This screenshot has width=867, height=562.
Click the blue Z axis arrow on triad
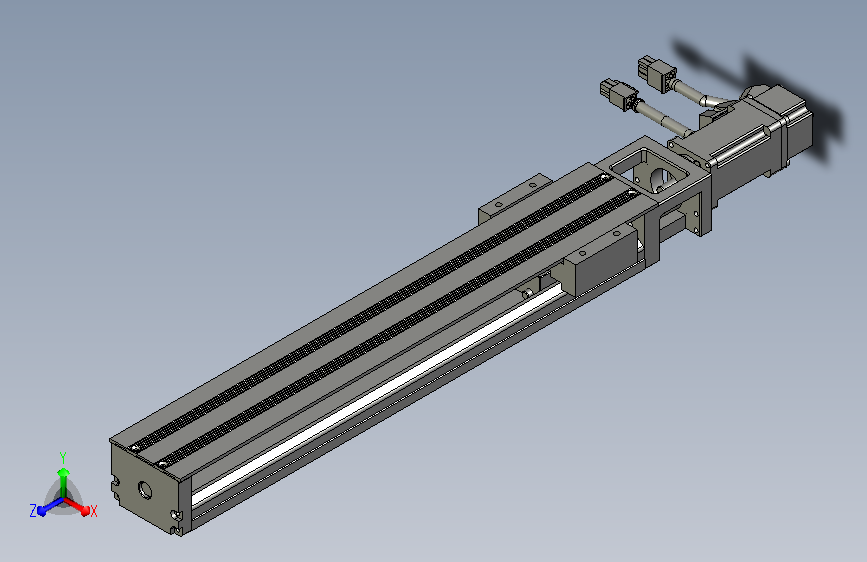[48, 507]
